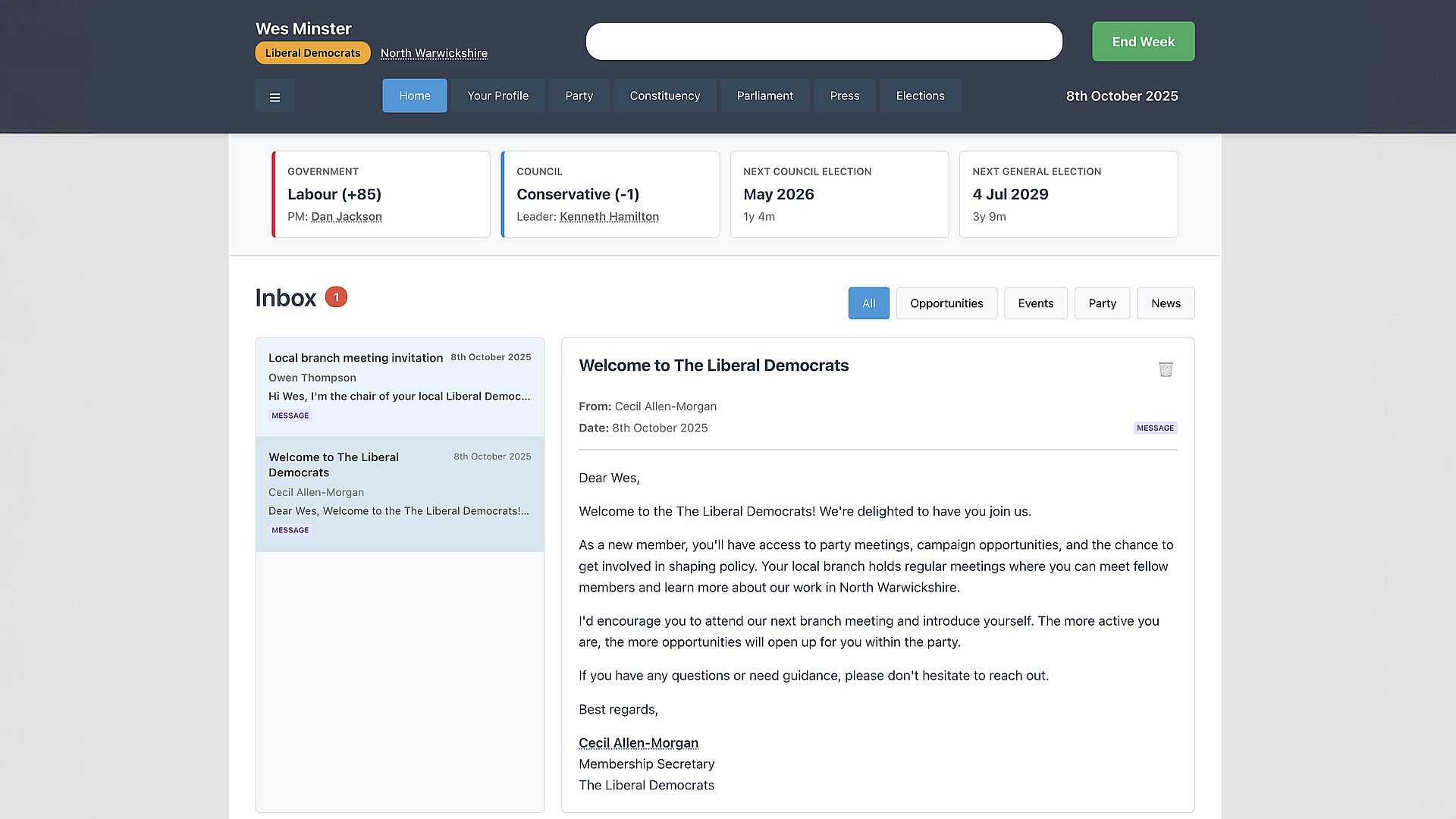The width and height of the screenshot is (1456, 819).
Task: Open Kenneth Hamilton council leader link
Action: pyautogui.click(x=609, y=217)
